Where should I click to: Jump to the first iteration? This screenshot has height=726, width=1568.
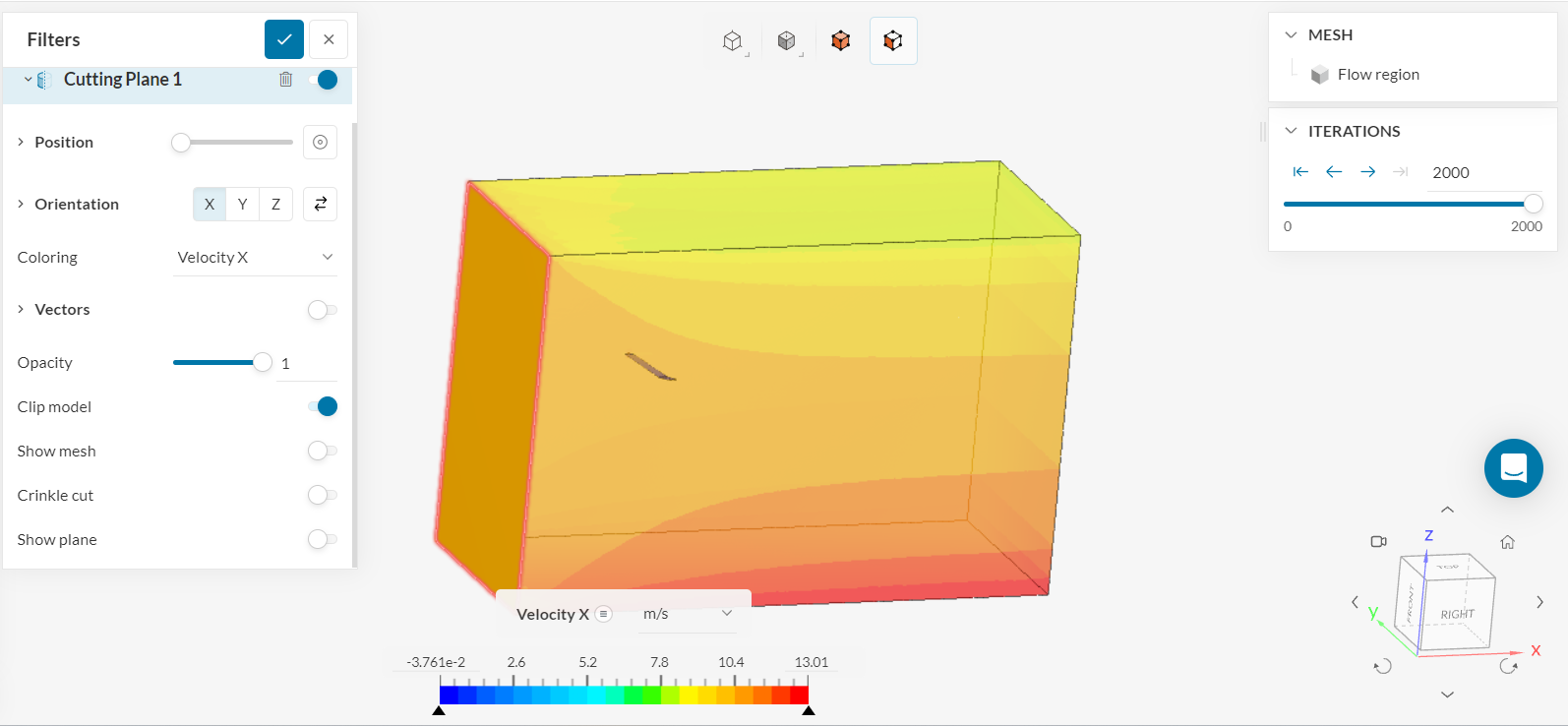coord(1300,172)
